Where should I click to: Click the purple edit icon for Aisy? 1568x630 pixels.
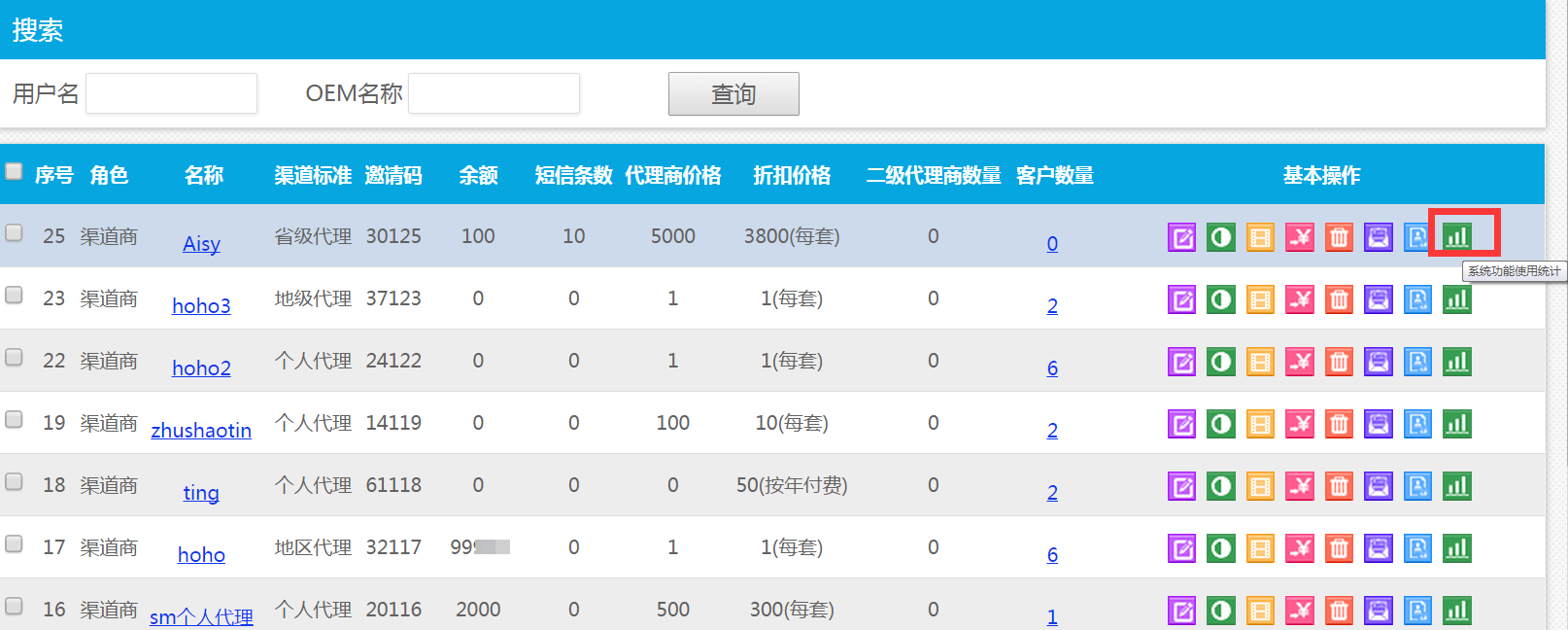click(1181, 237)
